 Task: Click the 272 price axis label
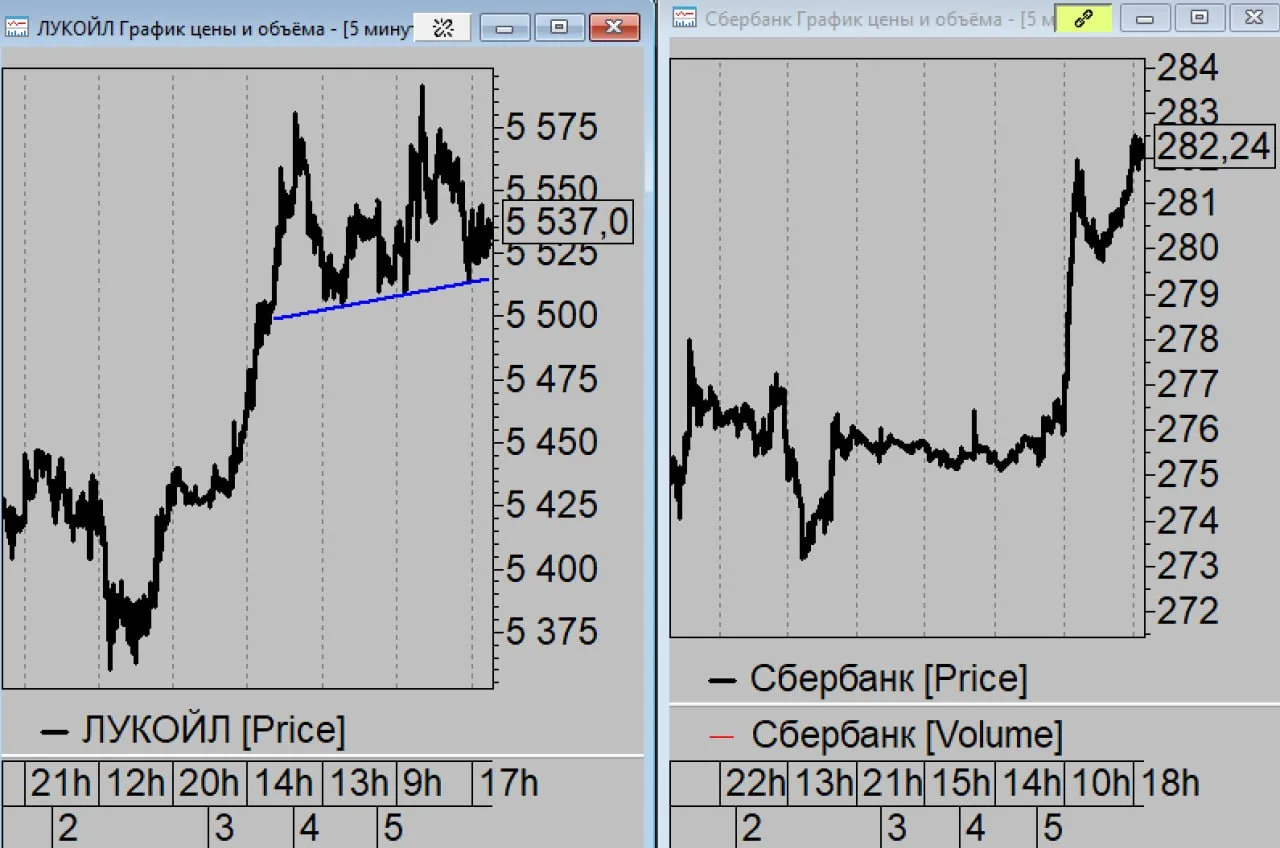point(1187,610)
